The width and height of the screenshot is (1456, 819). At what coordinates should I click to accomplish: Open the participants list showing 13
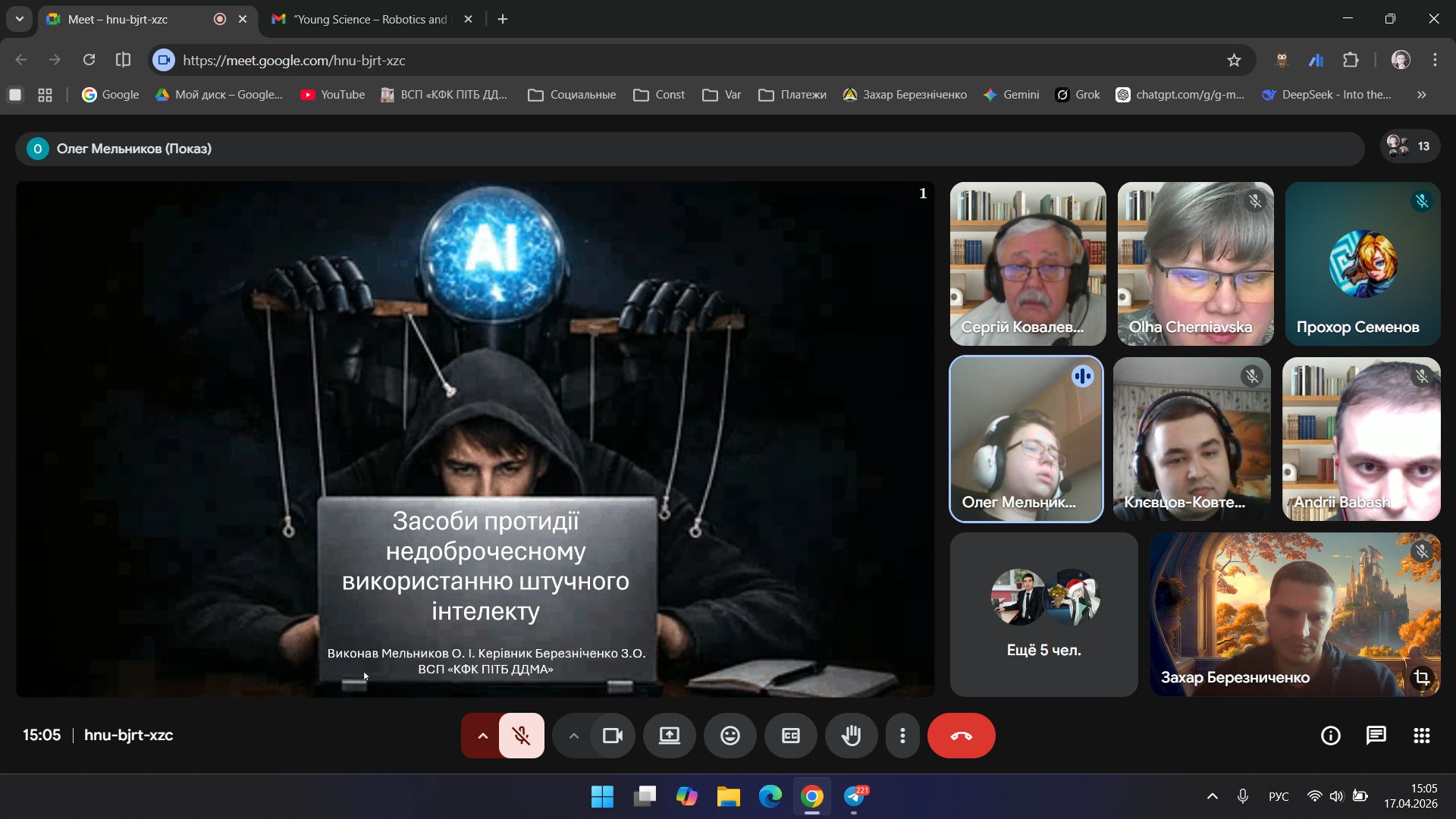[x=1410, y=146]
